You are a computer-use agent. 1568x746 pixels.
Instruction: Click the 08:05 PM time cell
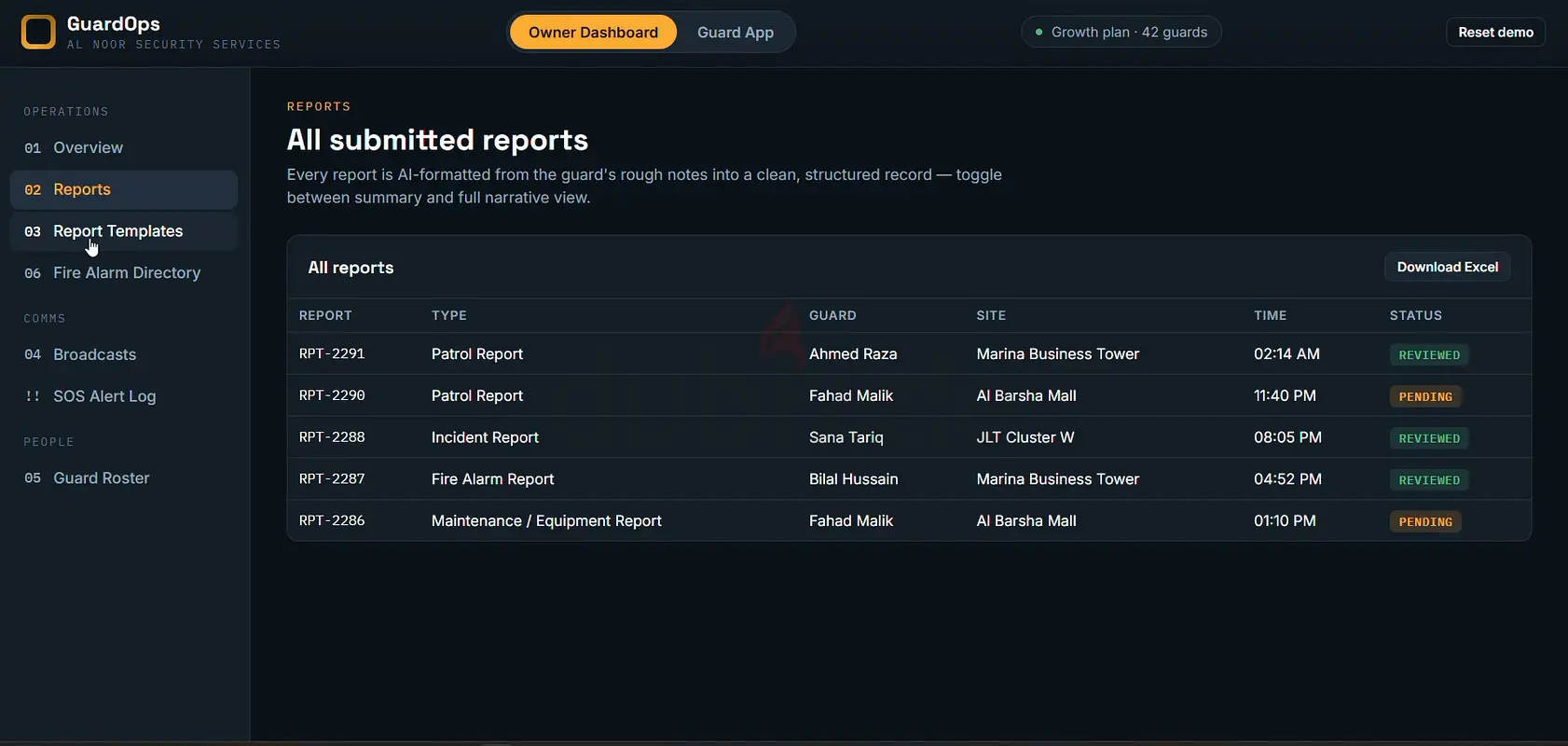1287,437
